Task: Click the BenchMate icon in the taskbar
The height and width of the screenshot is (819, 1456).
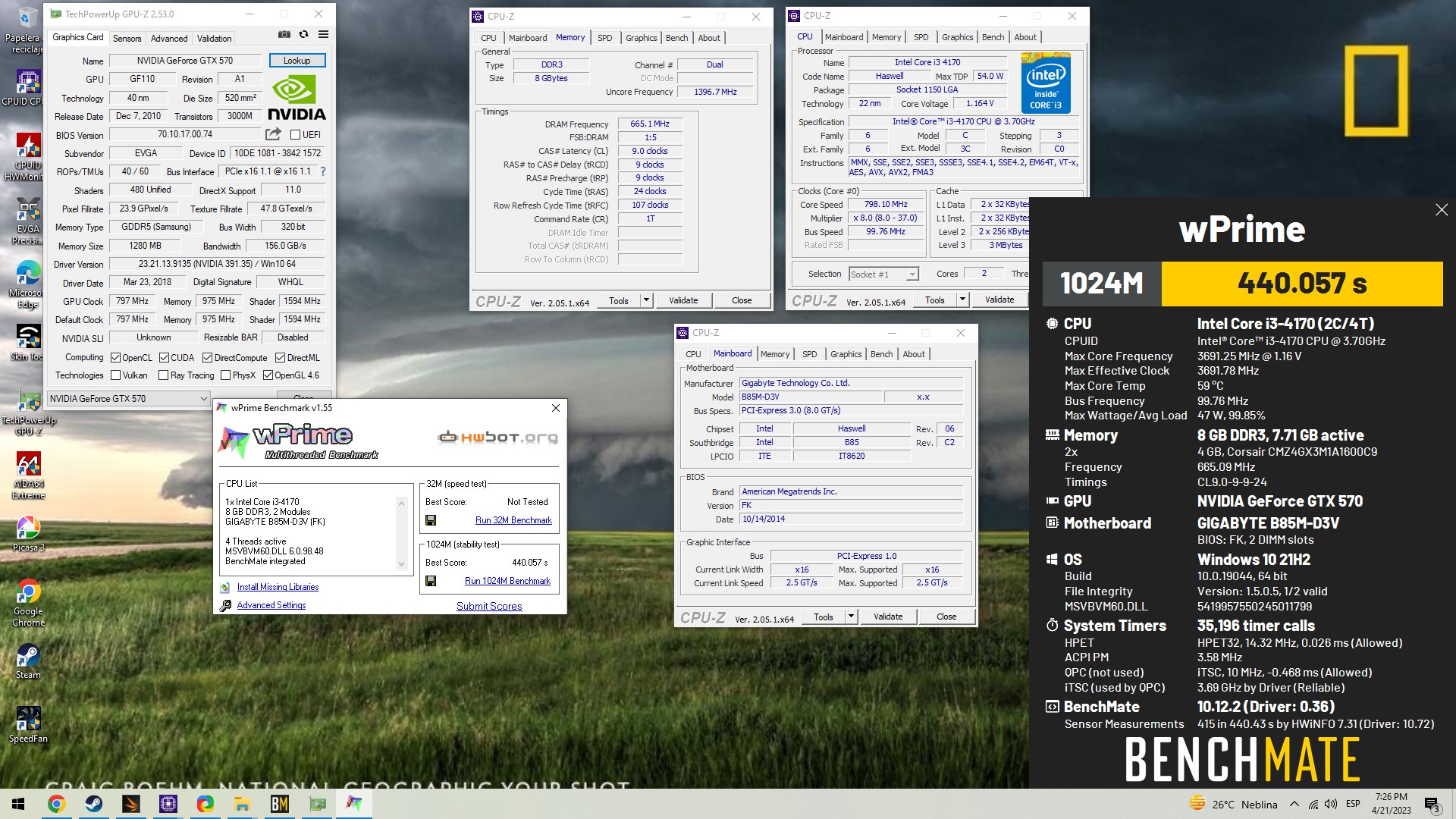Action: 279,804
